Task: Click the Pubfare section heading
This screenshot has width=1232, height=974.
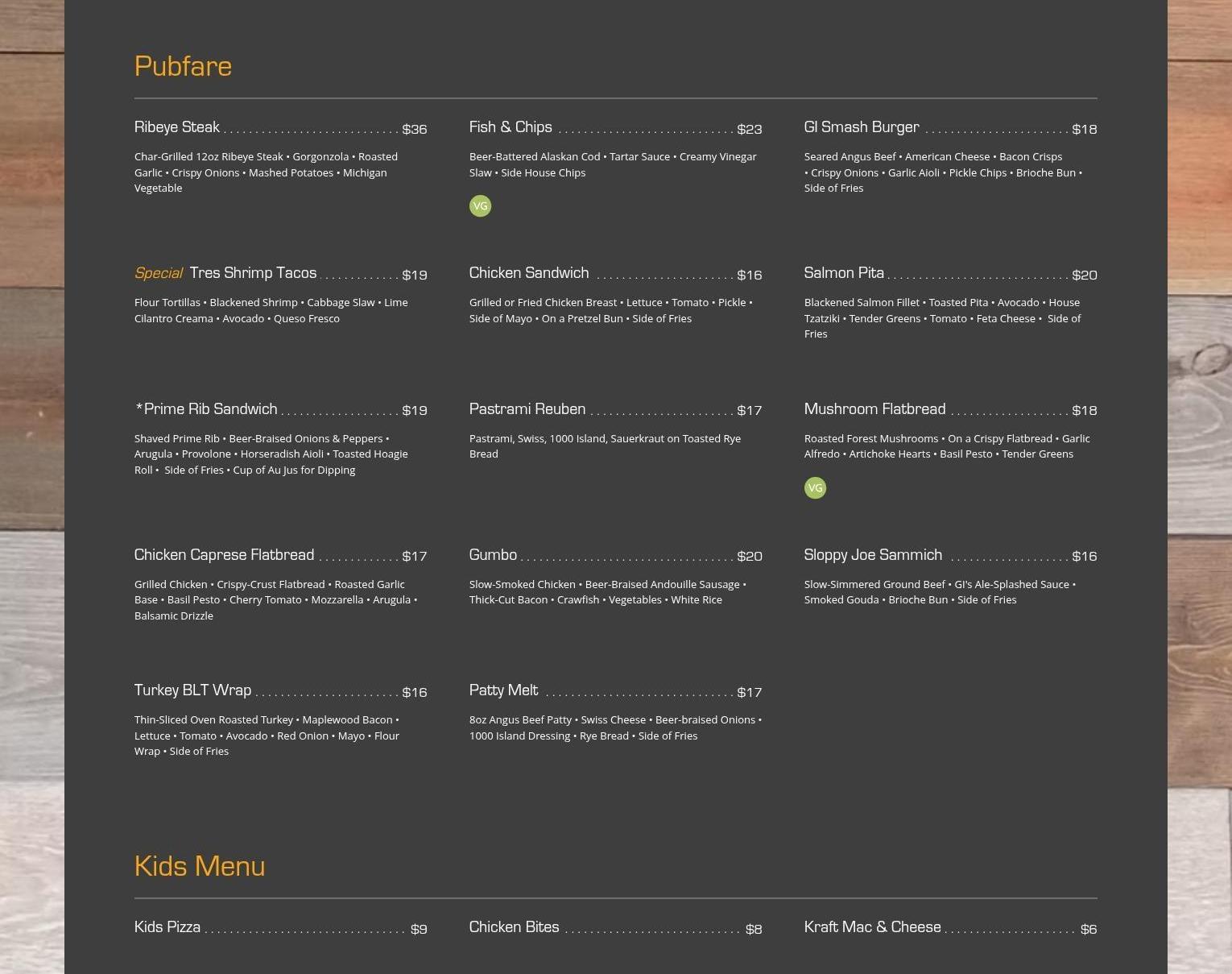Action: pos(183,66)
